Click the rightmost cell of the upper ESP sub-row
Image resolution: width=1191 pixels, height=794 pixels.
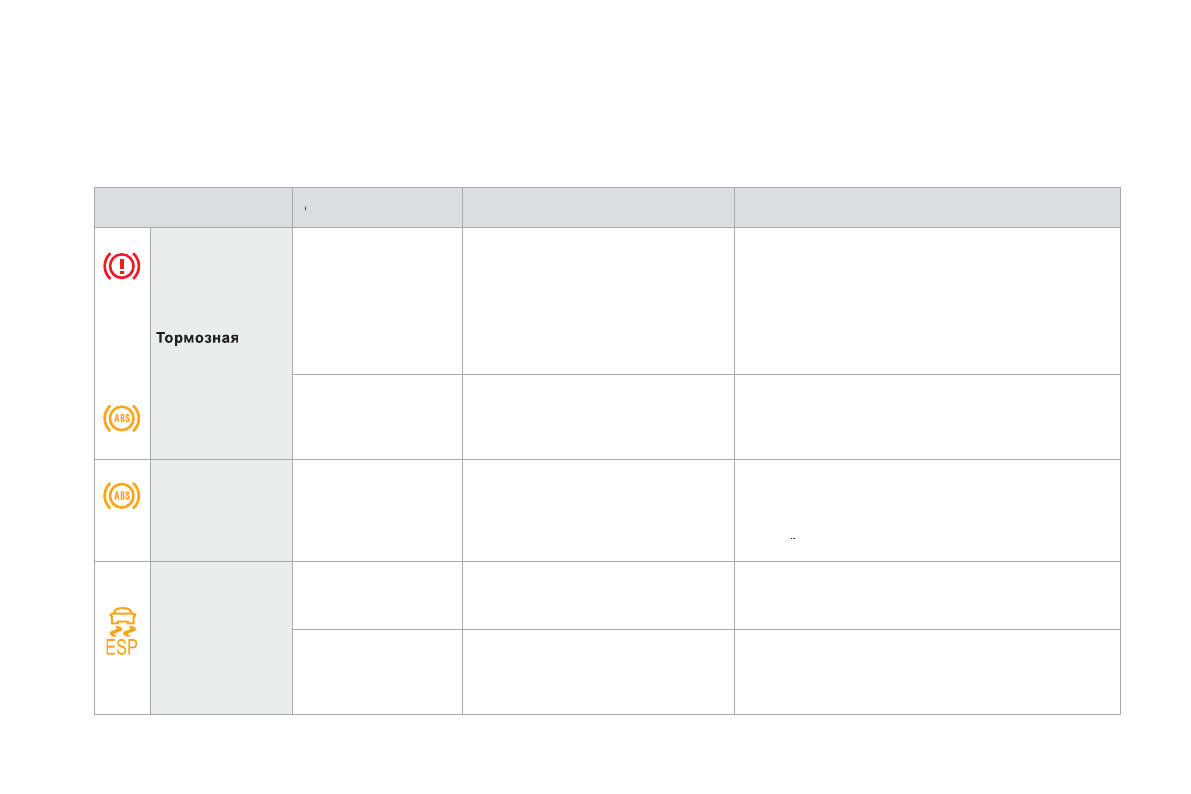(x=927, y=595)
